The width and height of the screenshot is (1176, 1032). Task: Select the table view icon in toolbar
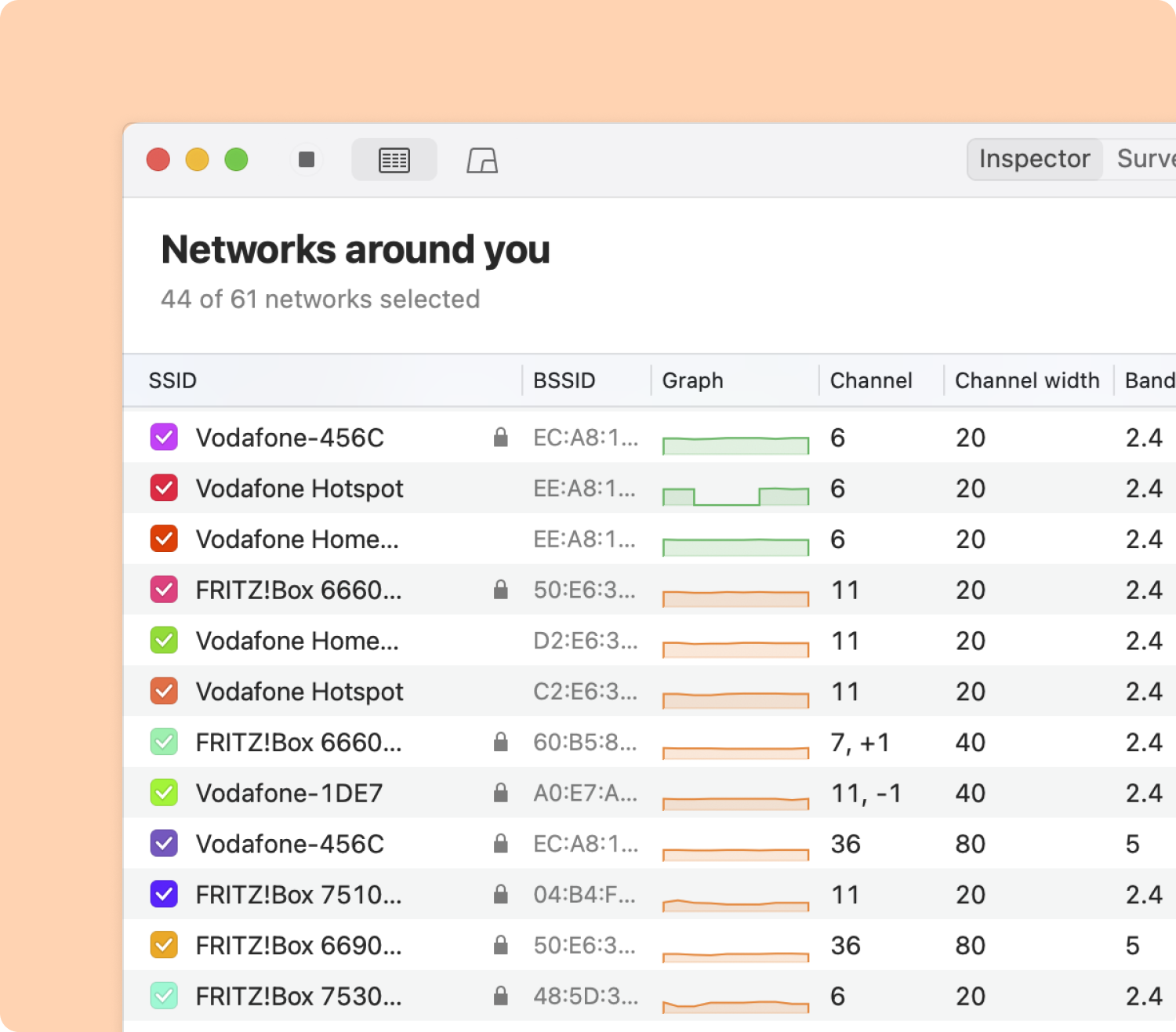point(394,159)
